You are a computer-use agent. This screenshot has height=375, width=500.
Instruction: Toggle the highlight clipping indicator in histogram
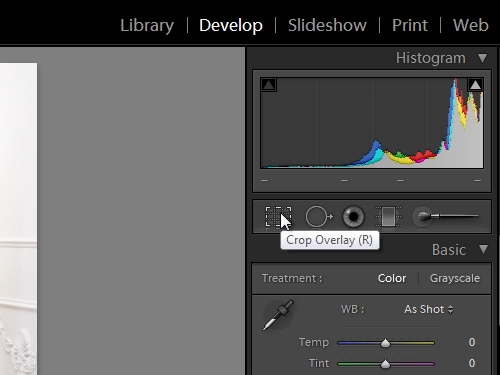coord(475,85)
